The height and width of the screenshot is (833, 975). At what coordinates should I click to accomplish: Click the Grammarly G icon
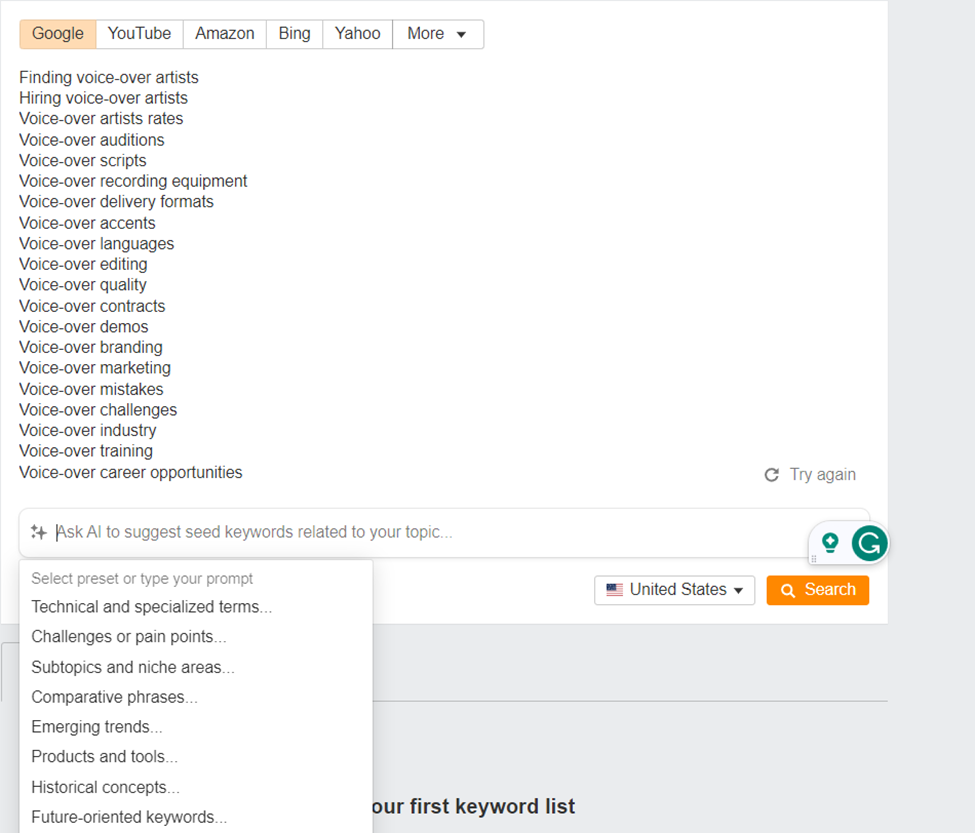coord(869,543)
